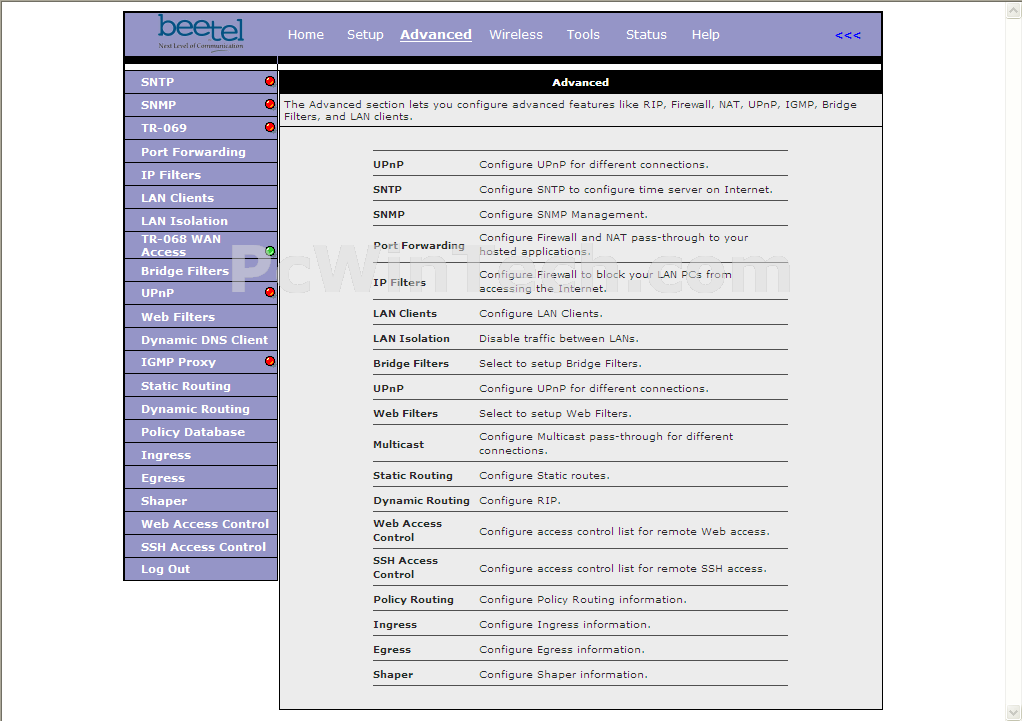
Task: View the Status tab
Action: [x=646, y=35]
